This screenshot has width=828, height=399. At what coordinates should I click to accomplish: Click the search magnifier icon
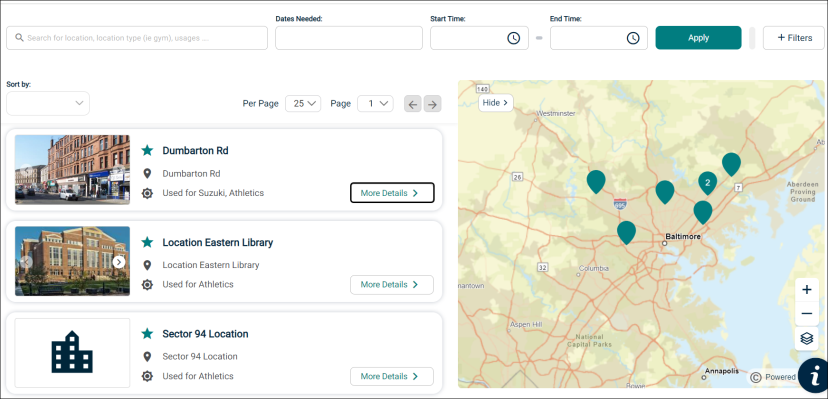[x=20, y=38]
